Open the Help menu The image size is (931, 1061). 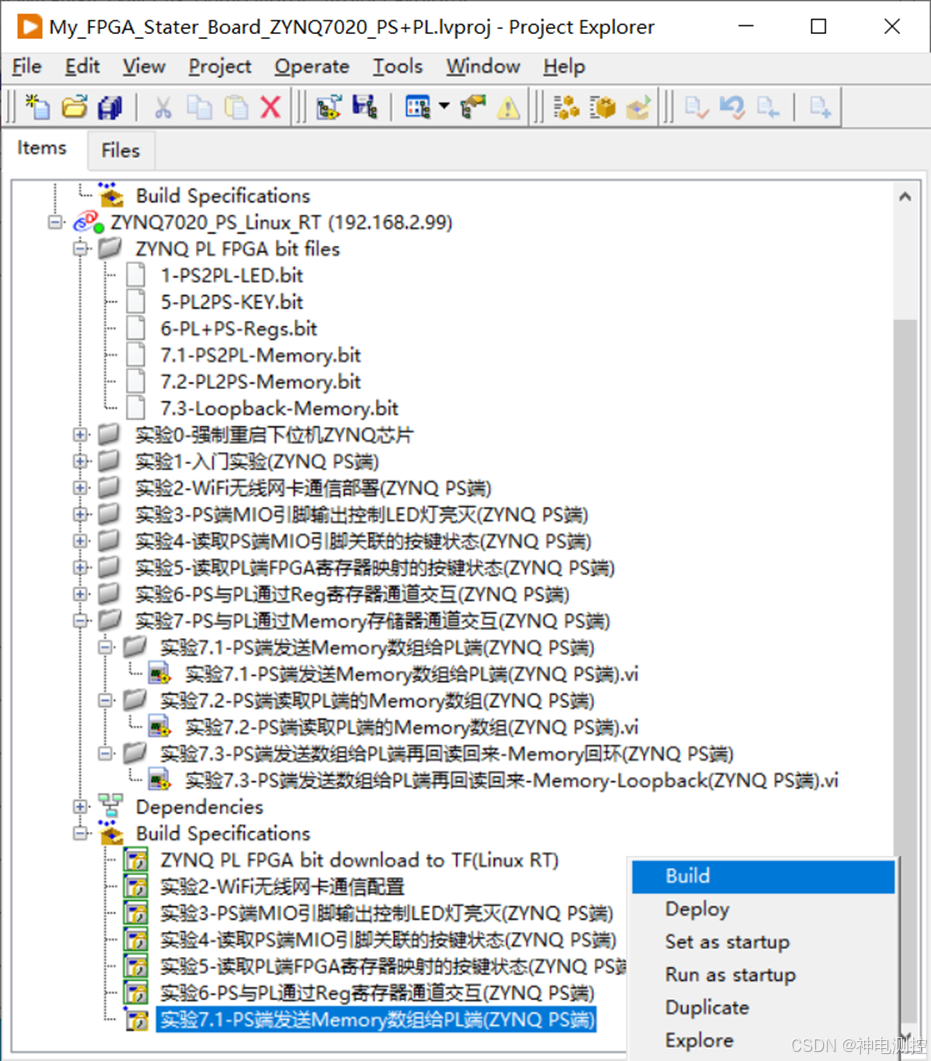click(x=564, y=66)
